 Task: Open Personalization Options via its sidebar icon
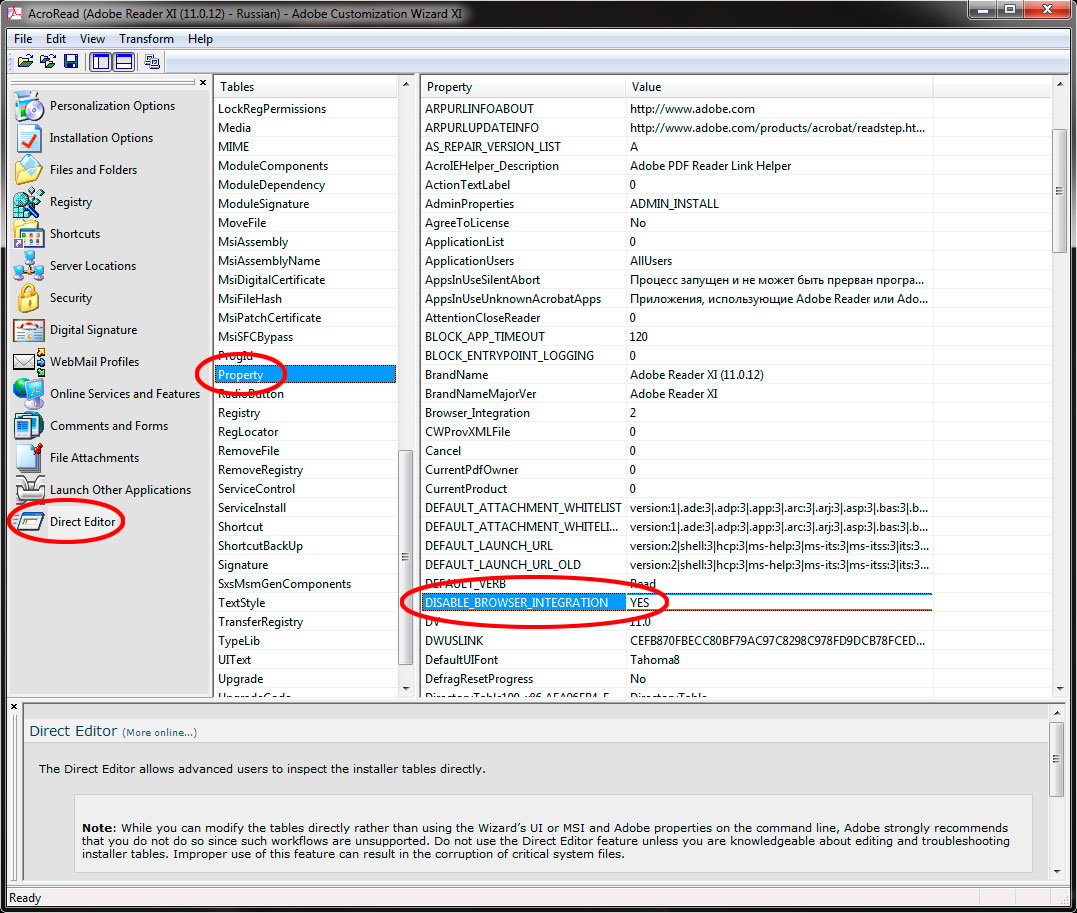pyautogui.click(x=29, y=106)
